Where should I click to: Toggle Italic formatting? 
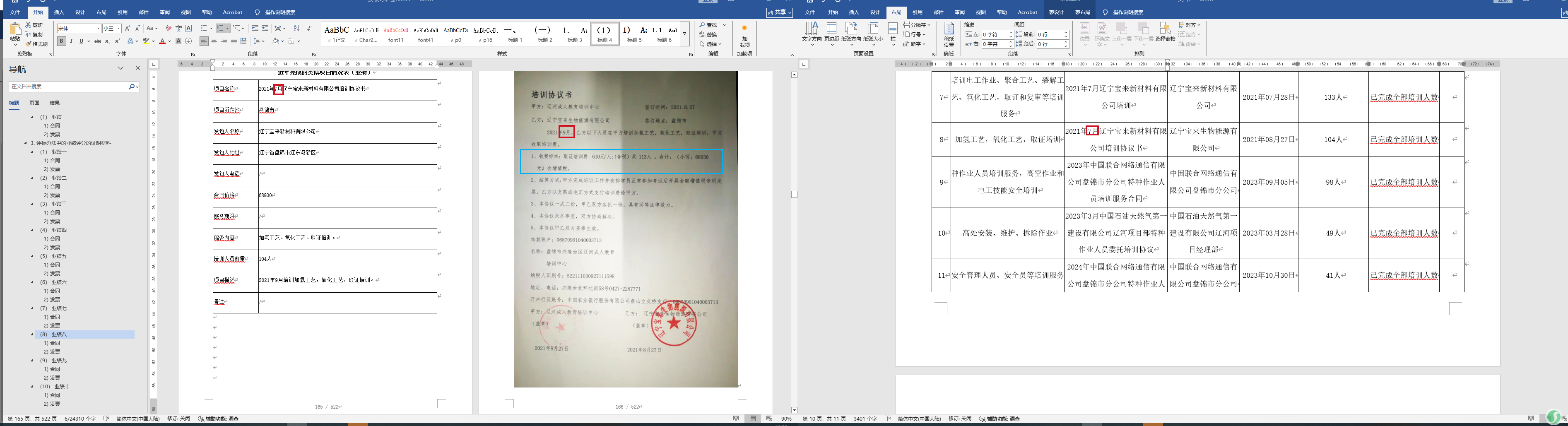tap(71, 41)
